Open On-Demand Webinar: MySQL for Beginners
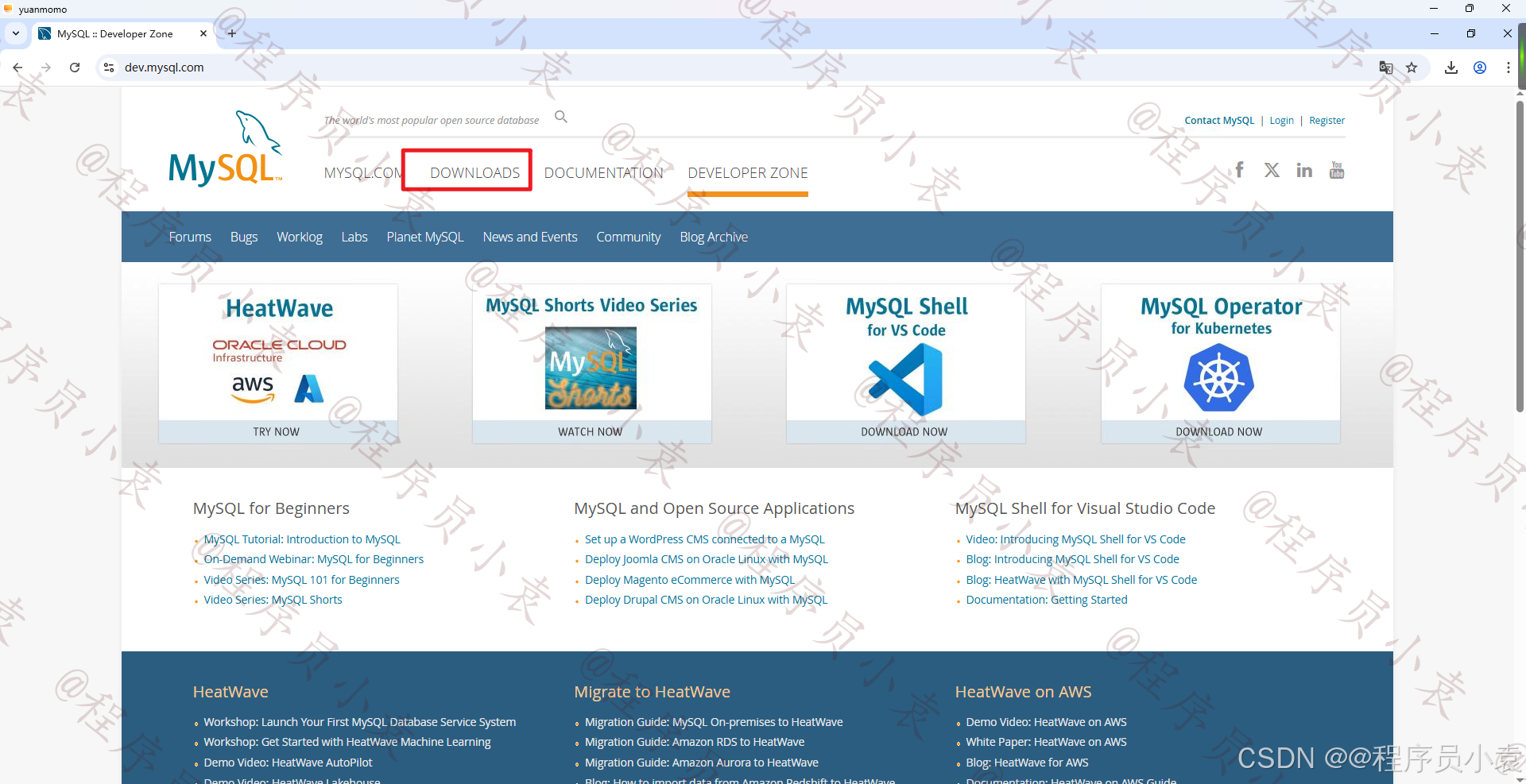This screenshot has height=784, width=1526. pyautogui.click(x=314, y=559)
